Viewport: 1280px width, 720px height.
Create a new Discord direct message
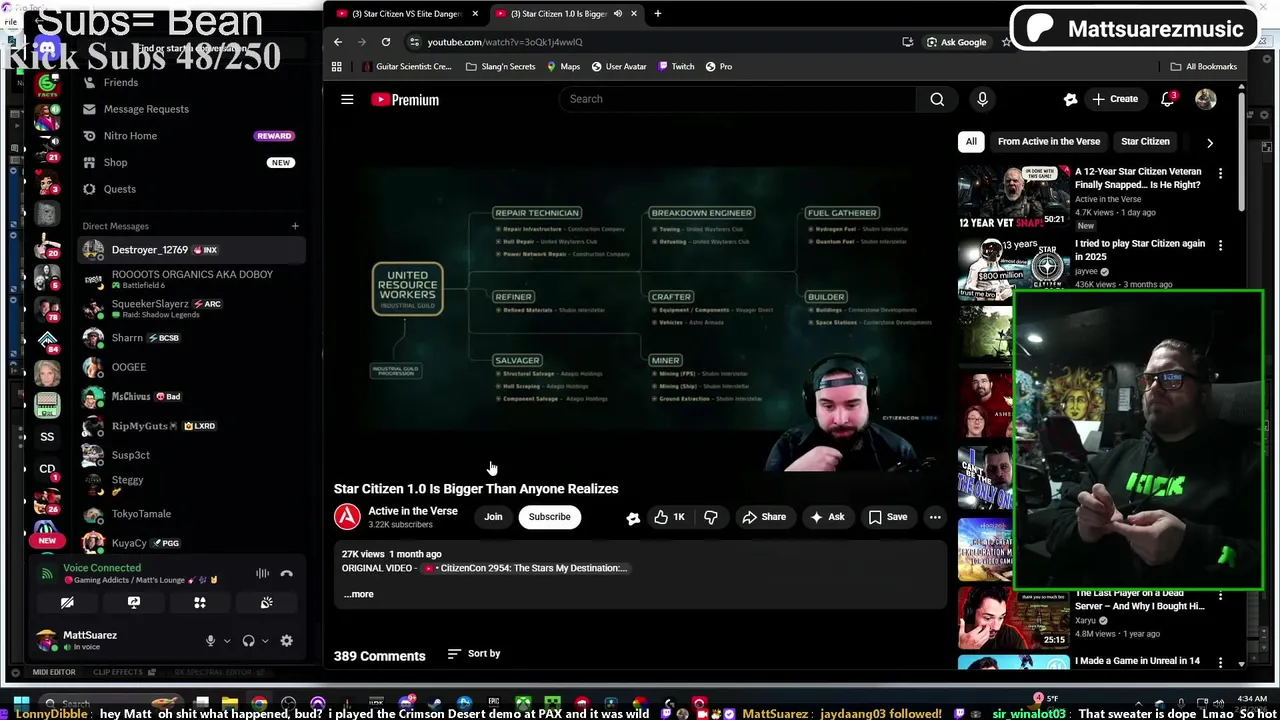pyautogui.click(x=295, y=226)
